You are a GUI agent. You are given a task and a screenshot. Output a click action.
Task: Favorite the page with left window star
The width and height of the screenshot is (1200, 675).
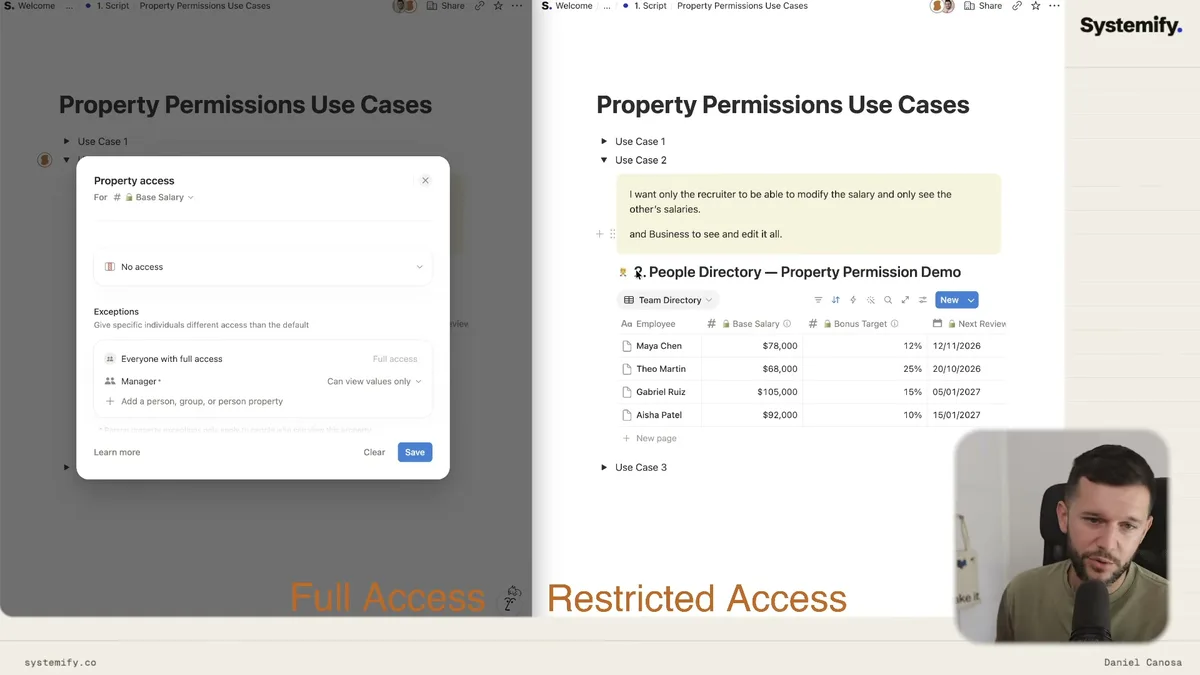(498, 6)
